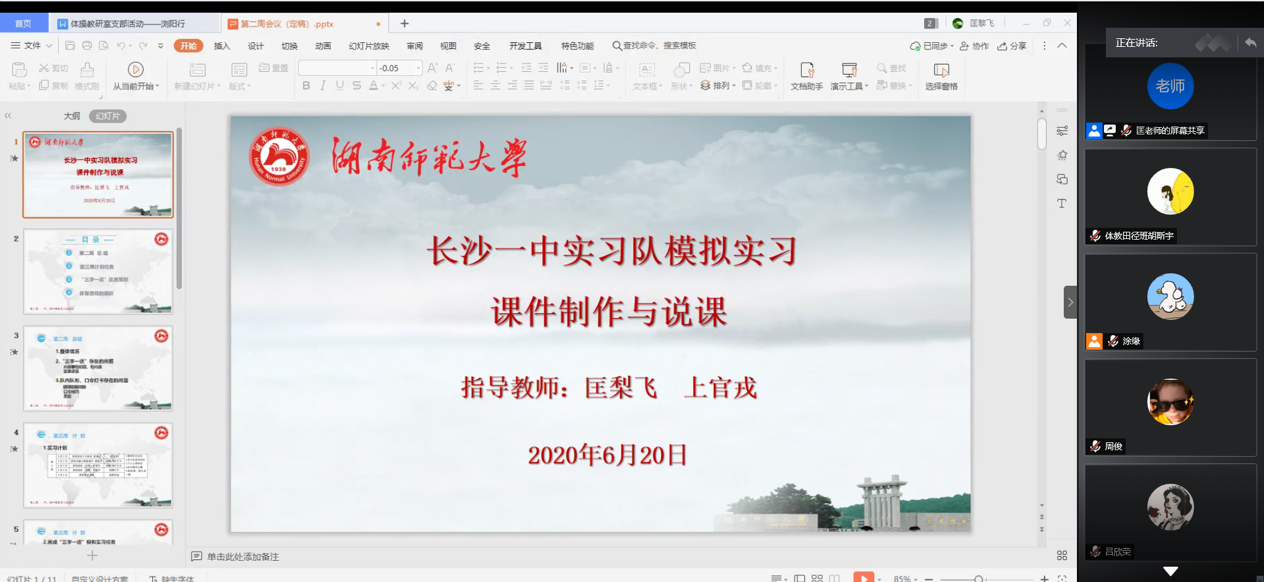Start slideshow from the orange status bar button
Viewport: 1264px width, 582px height.
pos(863,577)
